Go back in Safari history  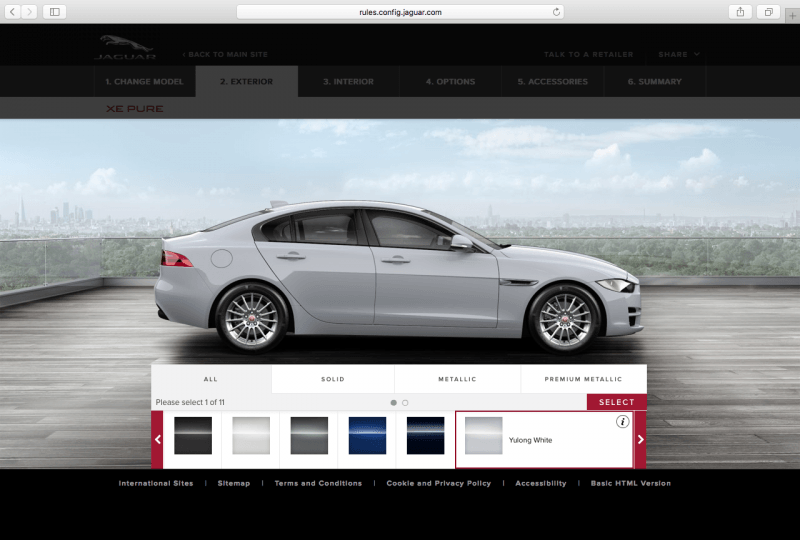click(13, 12)
